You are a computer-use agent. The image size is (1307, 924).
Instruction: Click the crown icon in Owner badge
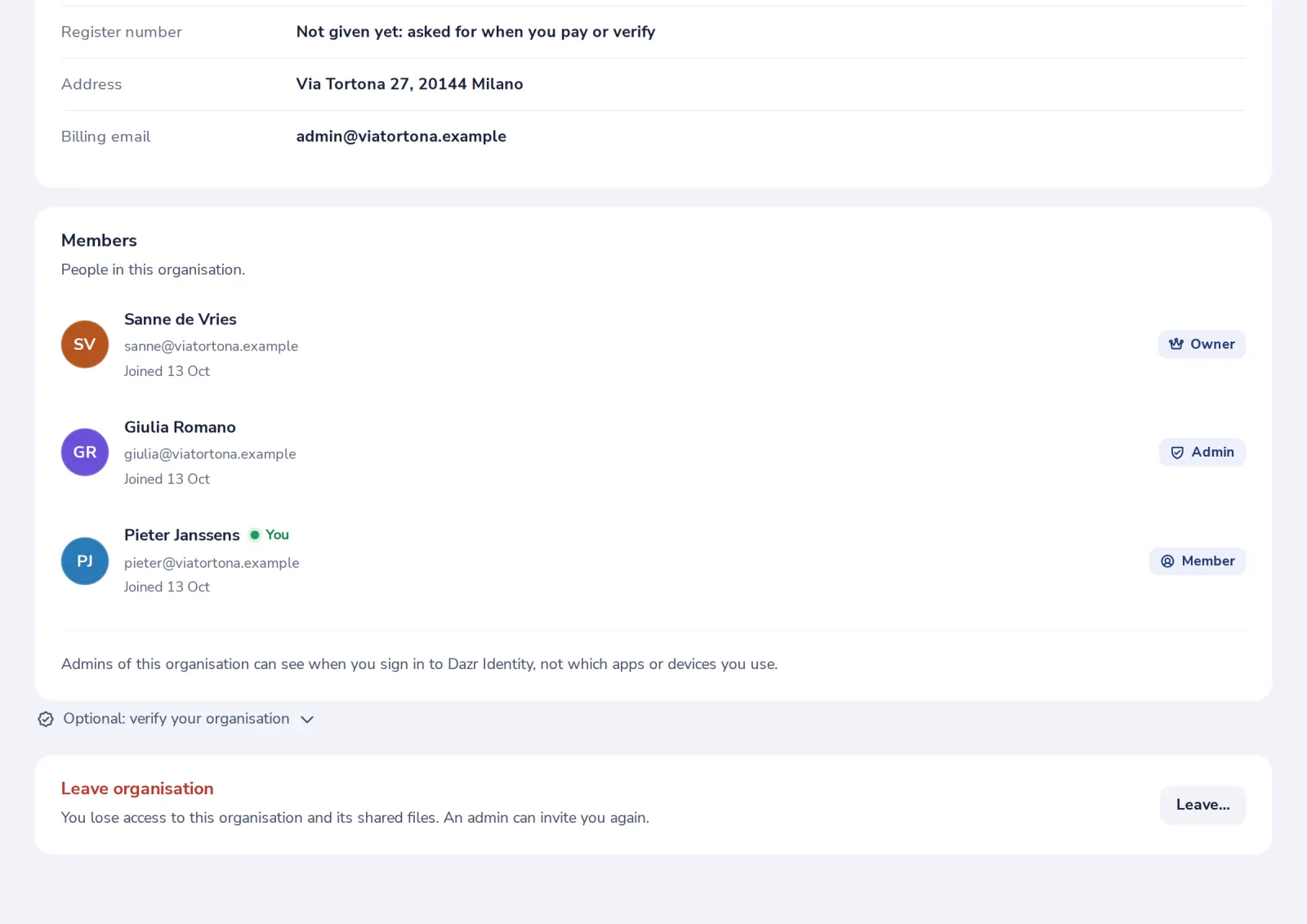[1176, 344]
